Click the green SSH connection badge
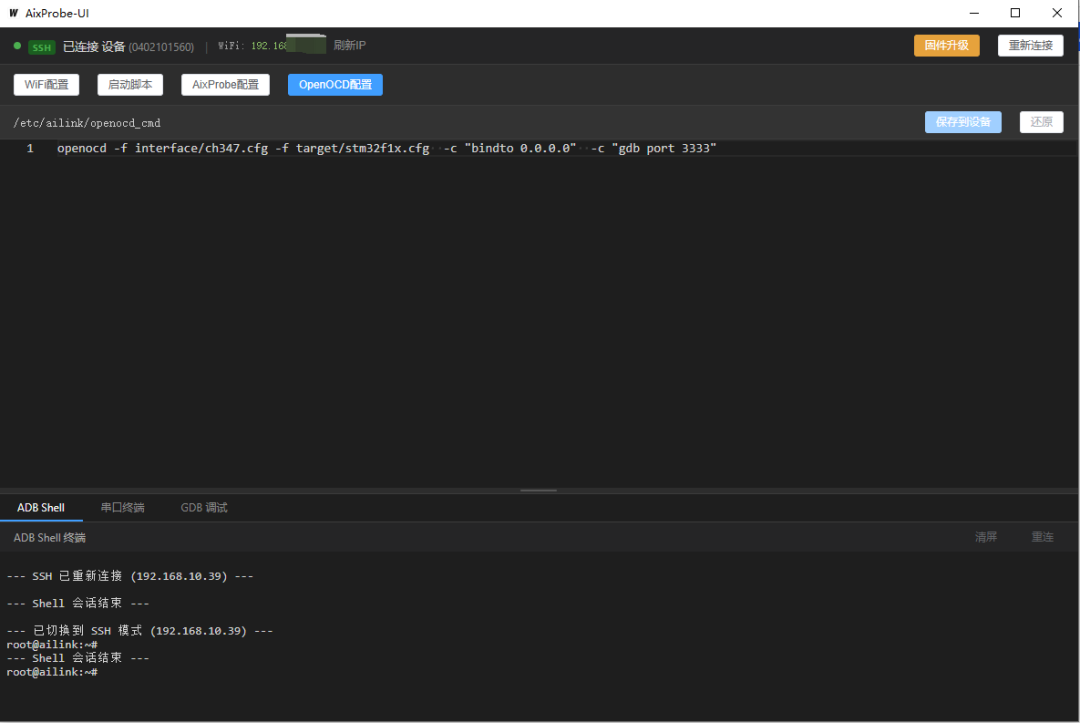The image size is (1080, 723). click(x=41, y=48)
